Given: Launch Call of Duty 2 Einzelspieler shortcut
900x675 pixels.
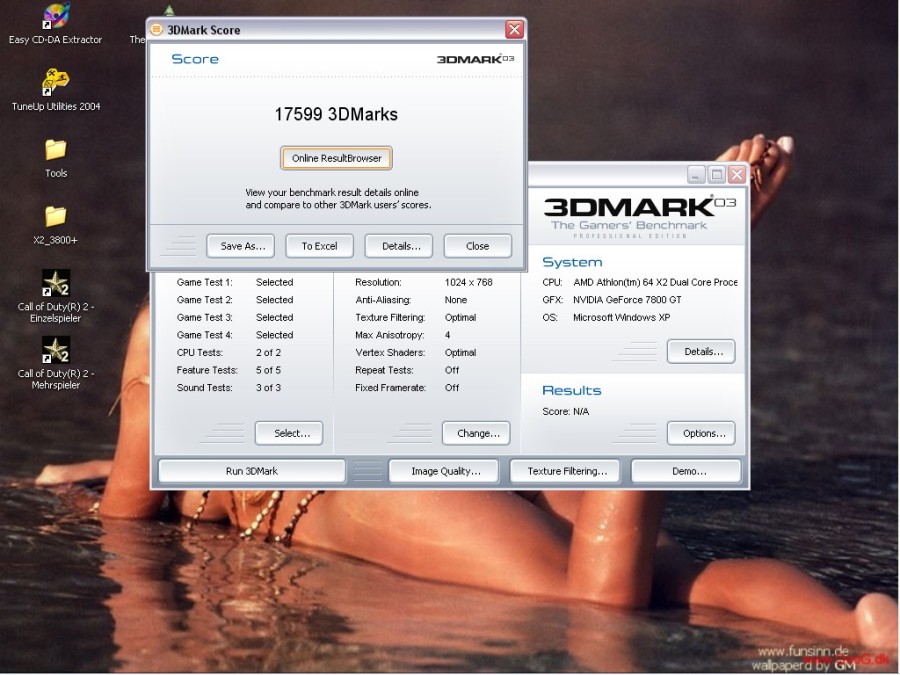Looking at the screenshot, I should pos(56,296).
